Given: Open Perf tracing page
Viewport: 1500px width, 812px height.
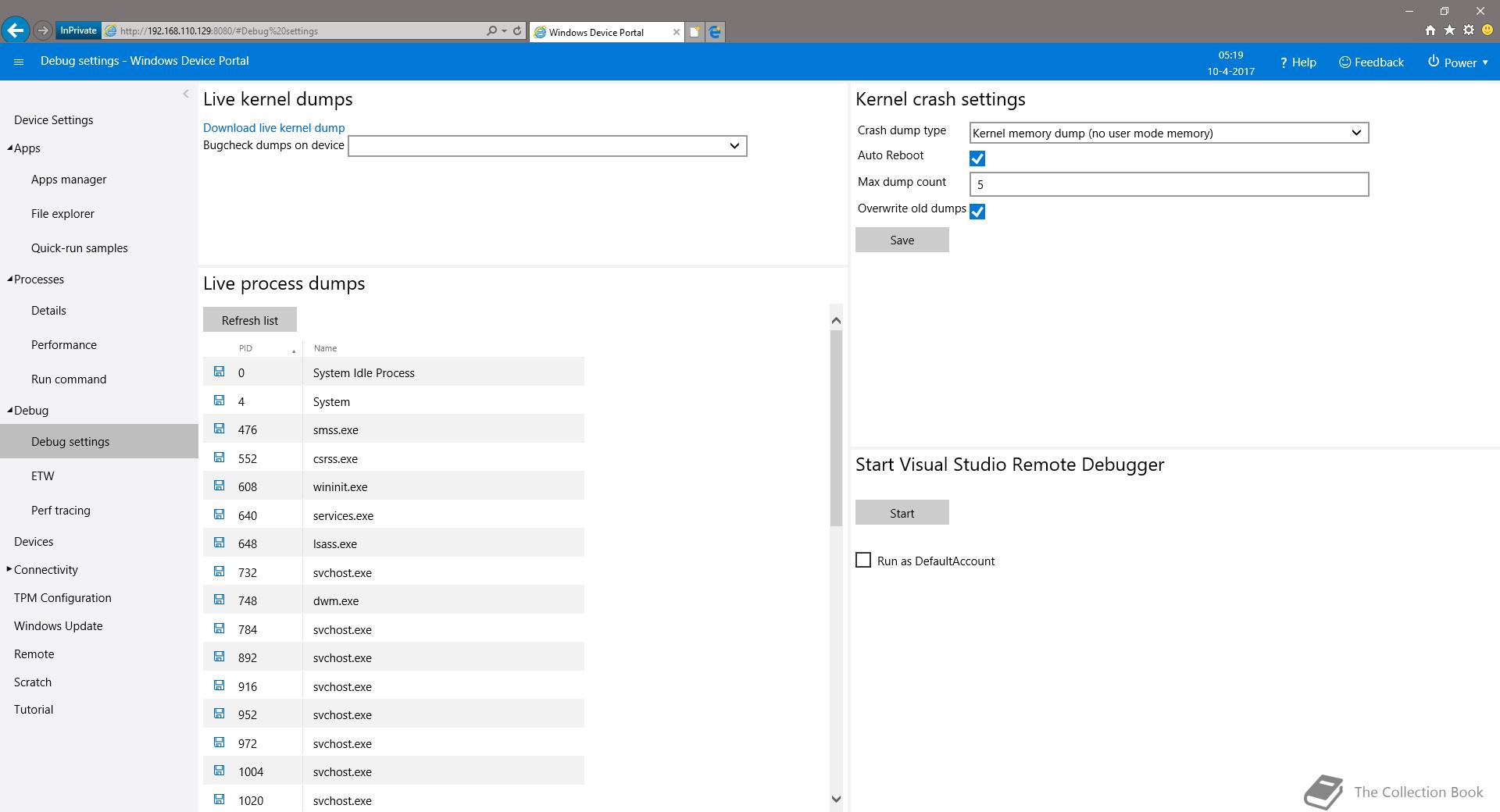Looking at the screenshot, I should [61, 510].
